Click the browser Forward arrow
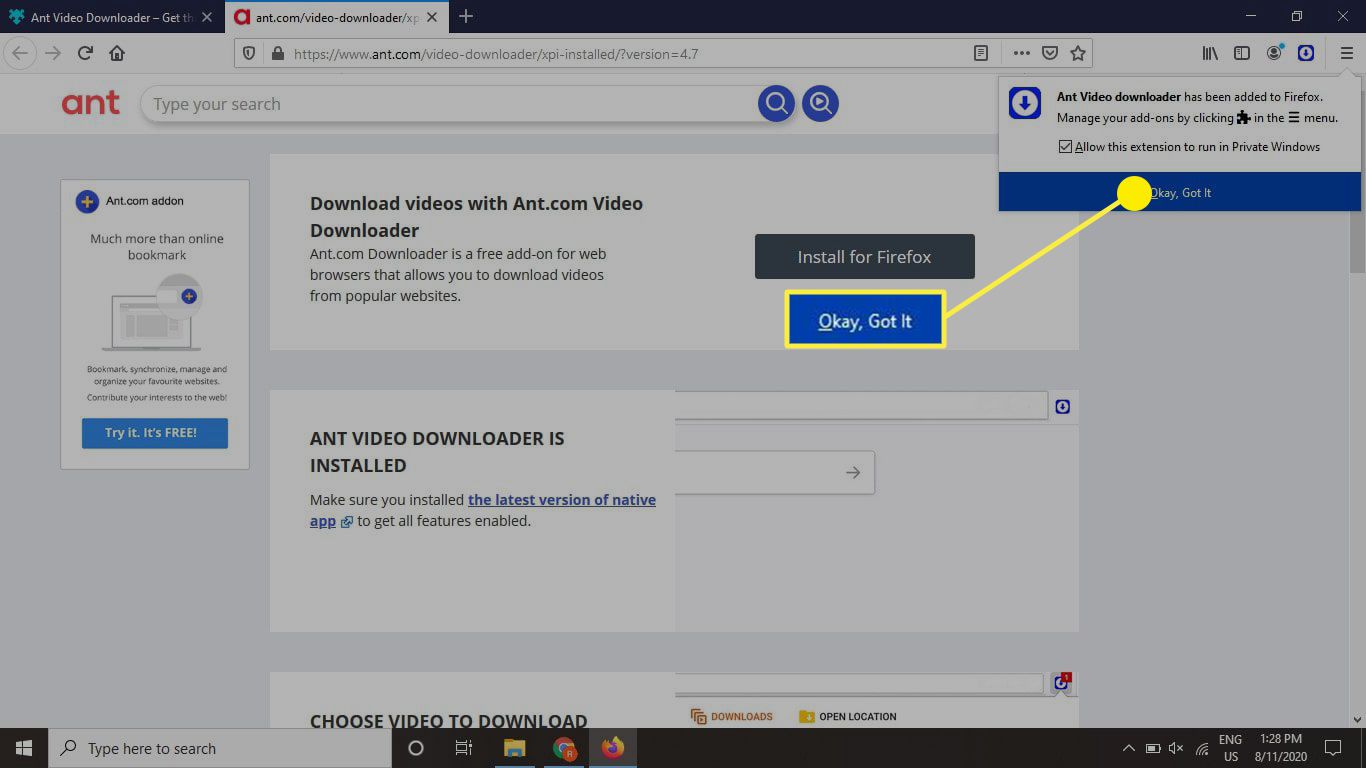This screenshot has width=1366, height=768. [x=53, y=53]
